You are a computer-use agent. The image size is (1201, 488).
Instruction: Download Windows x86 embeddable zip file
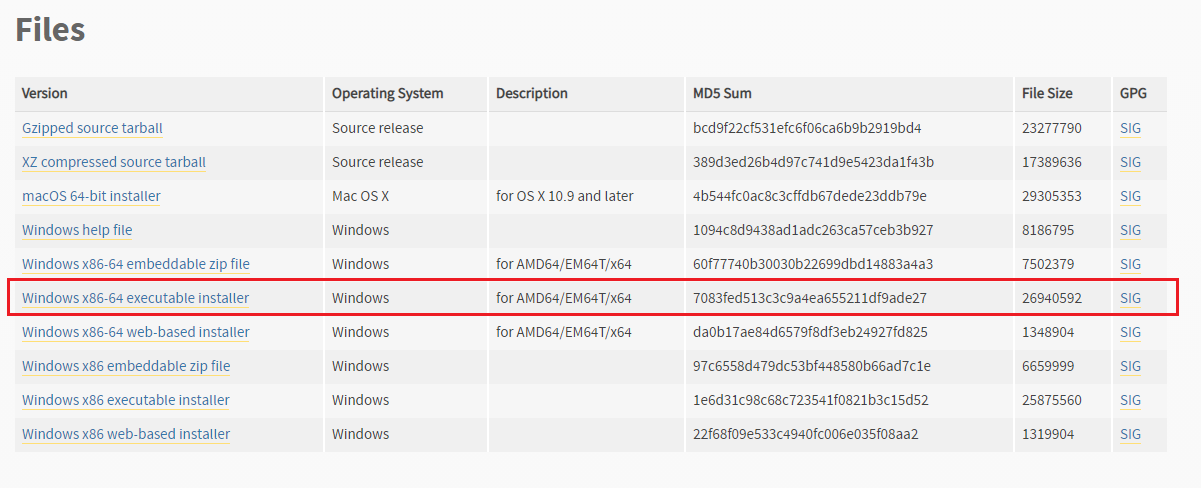(x=126, y=366)
